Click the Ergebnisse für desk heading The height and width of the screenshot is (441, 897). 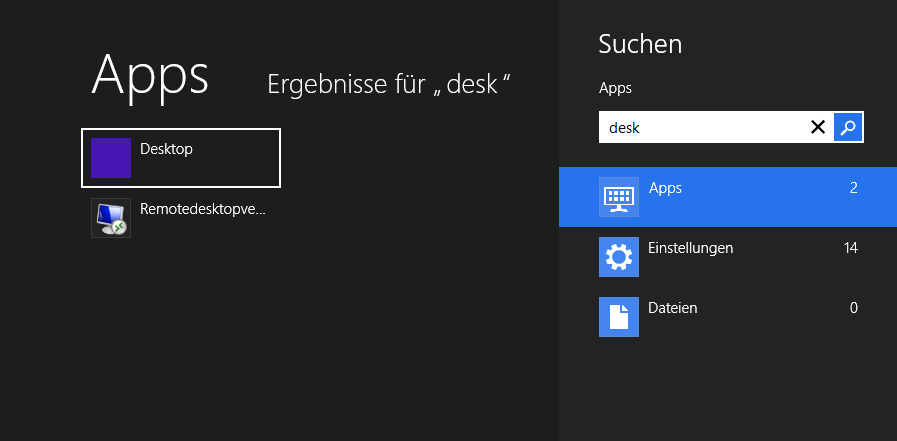point(388,85)
